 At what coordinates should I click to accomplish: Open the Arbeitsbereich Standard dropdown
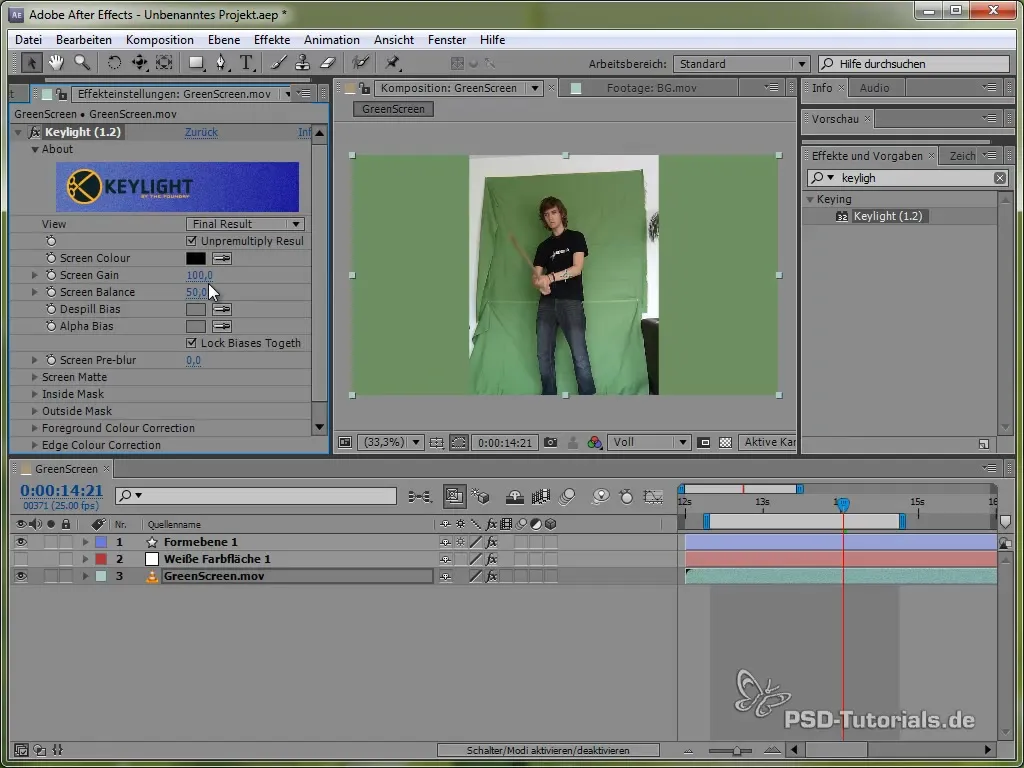point(741,64)
